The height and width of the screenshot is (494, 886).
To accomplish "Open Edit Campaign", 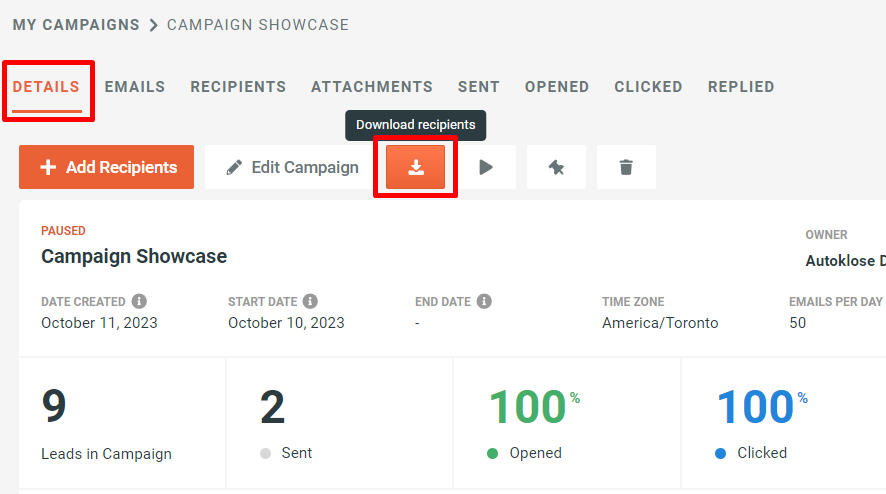I will [x=292, y=167].
